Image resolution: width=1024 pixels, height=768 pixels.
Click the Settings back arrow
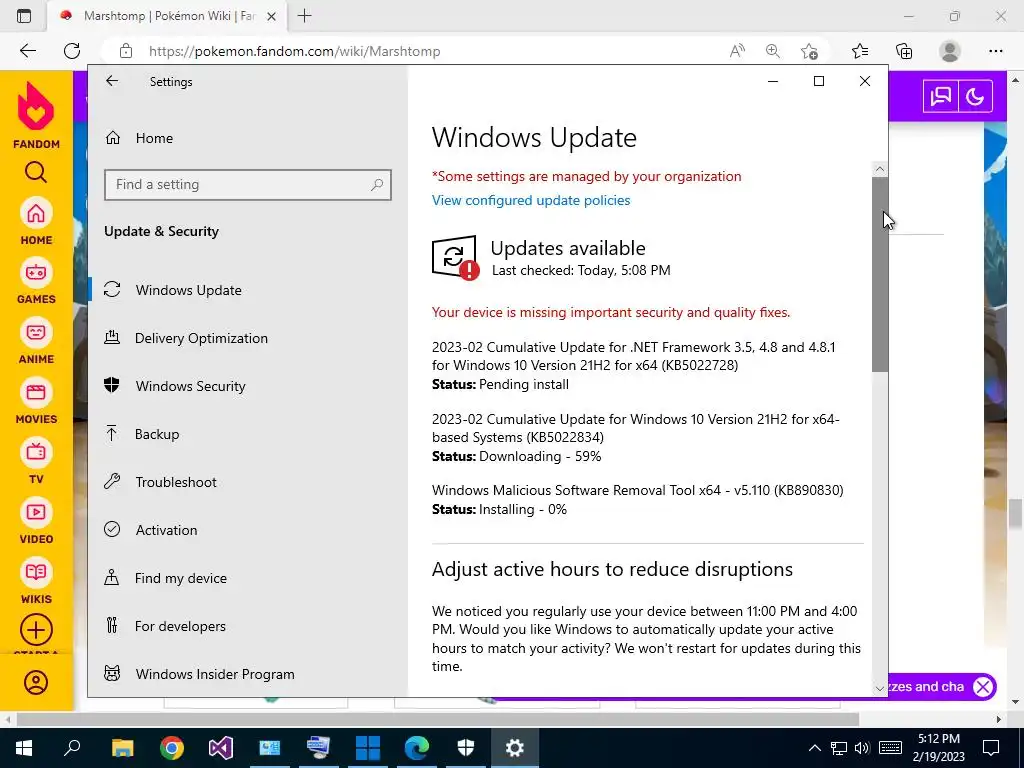pos(112,81)
